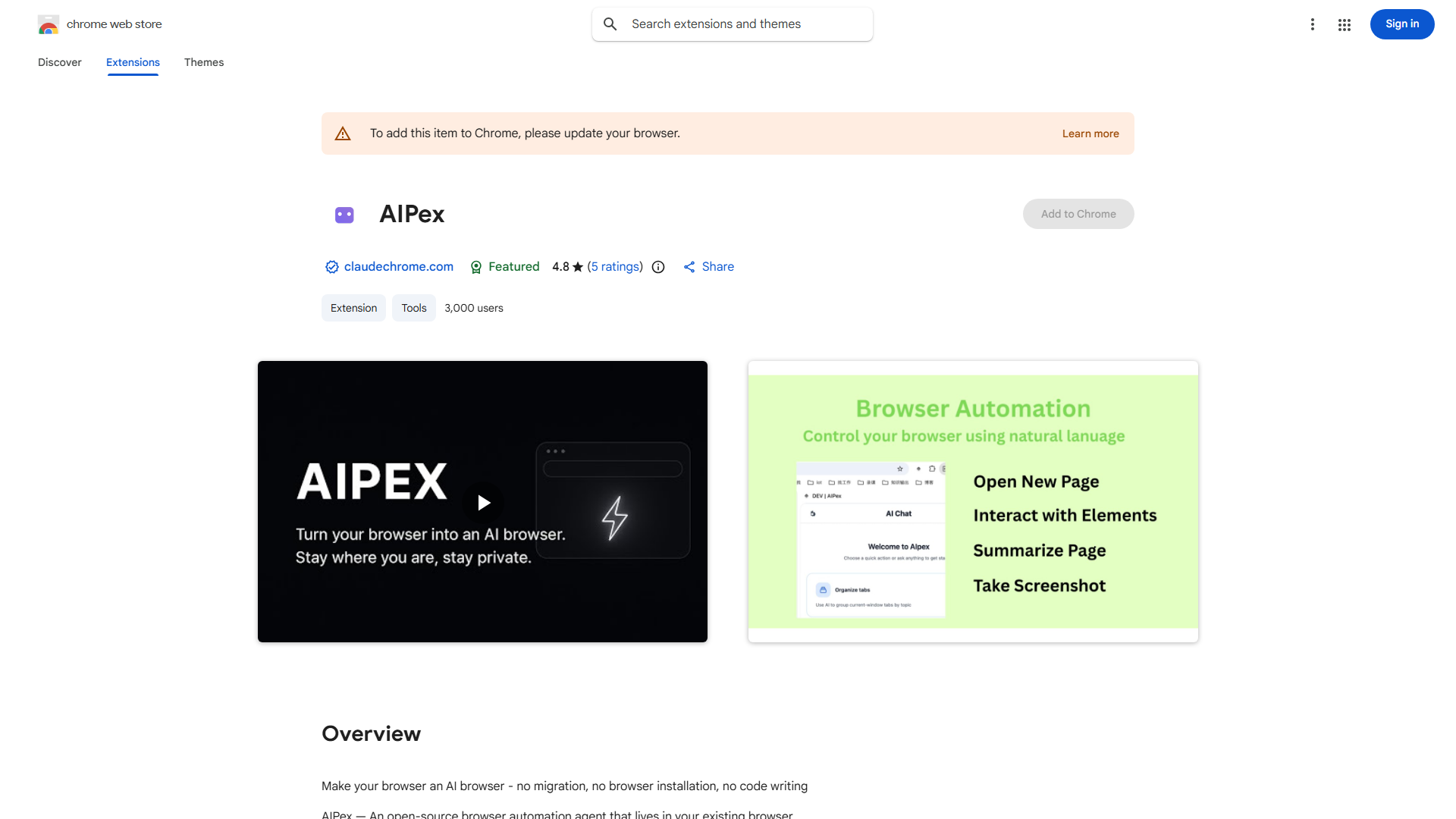Screen dimensions: 1456x819
Task: Open the Chrome Web Store search
Action: (610, 24)
